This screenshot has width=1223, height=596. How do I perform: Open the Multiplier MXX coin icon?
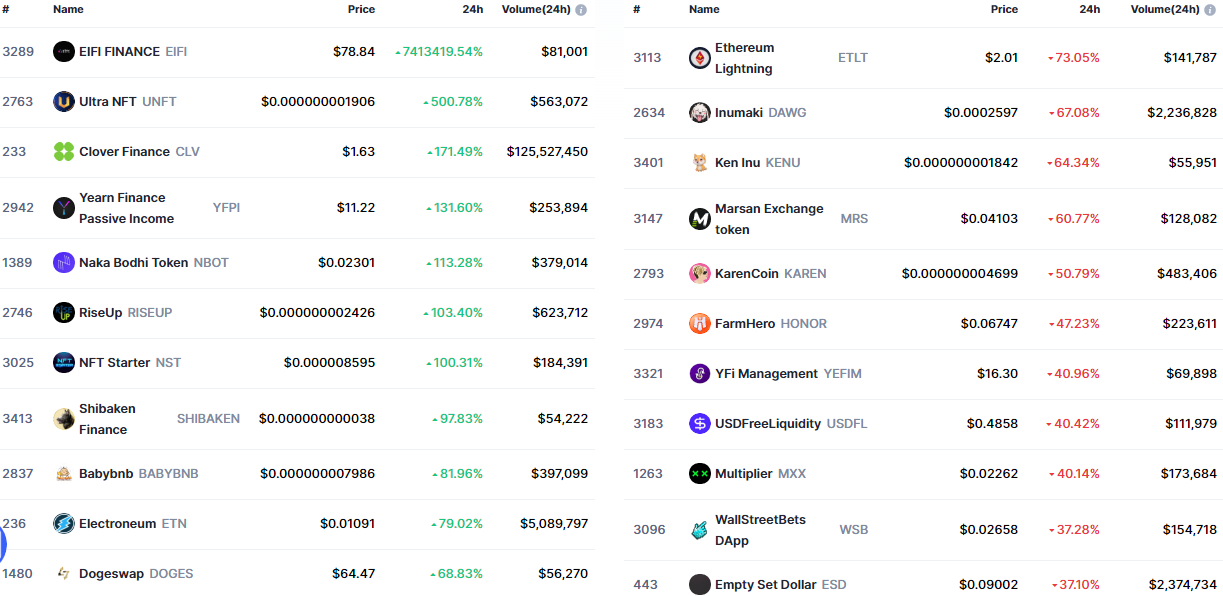[700, 473]
